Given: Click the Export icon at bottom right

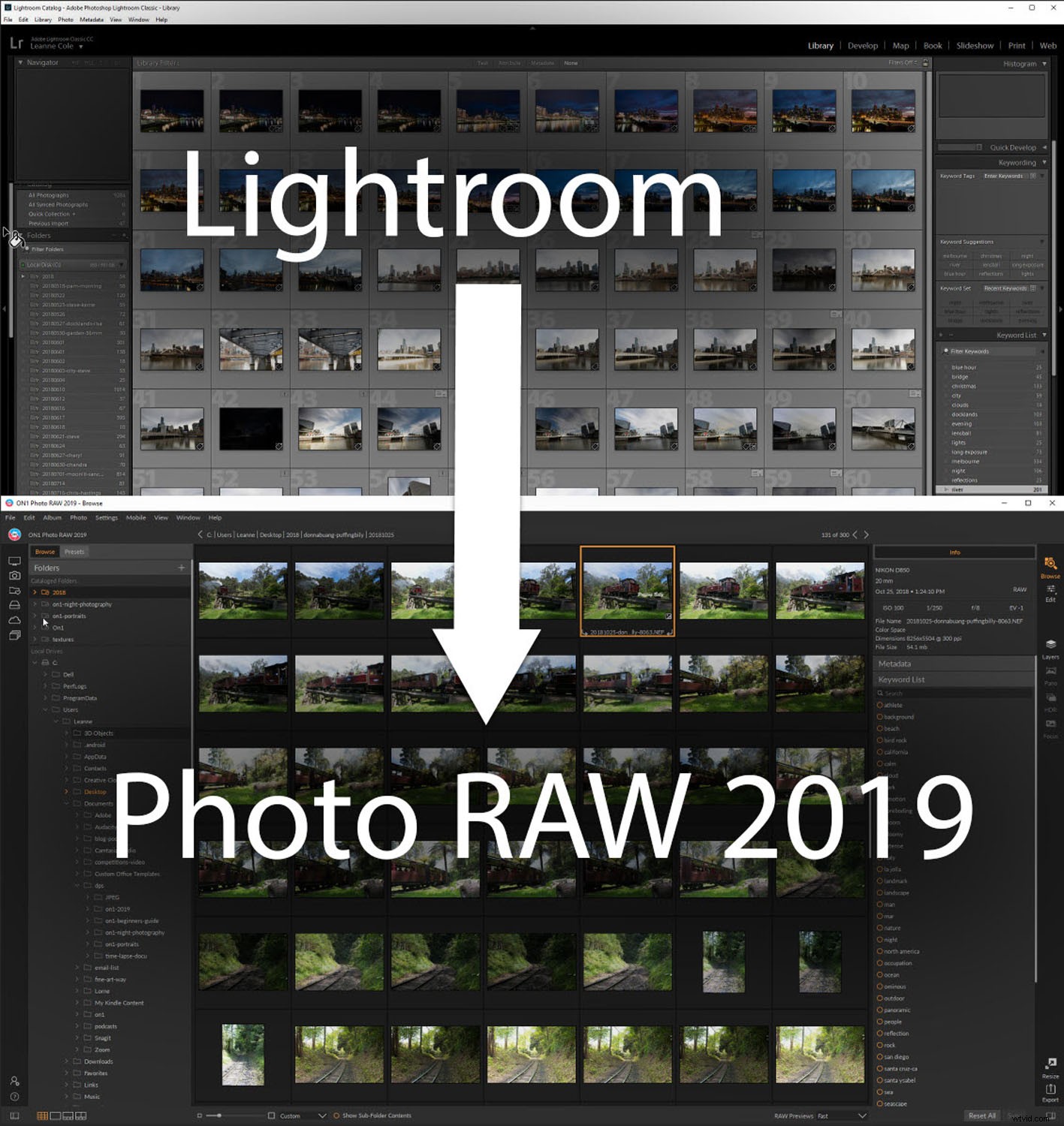Looking at the screenshot, I should coord(1050,1089).
